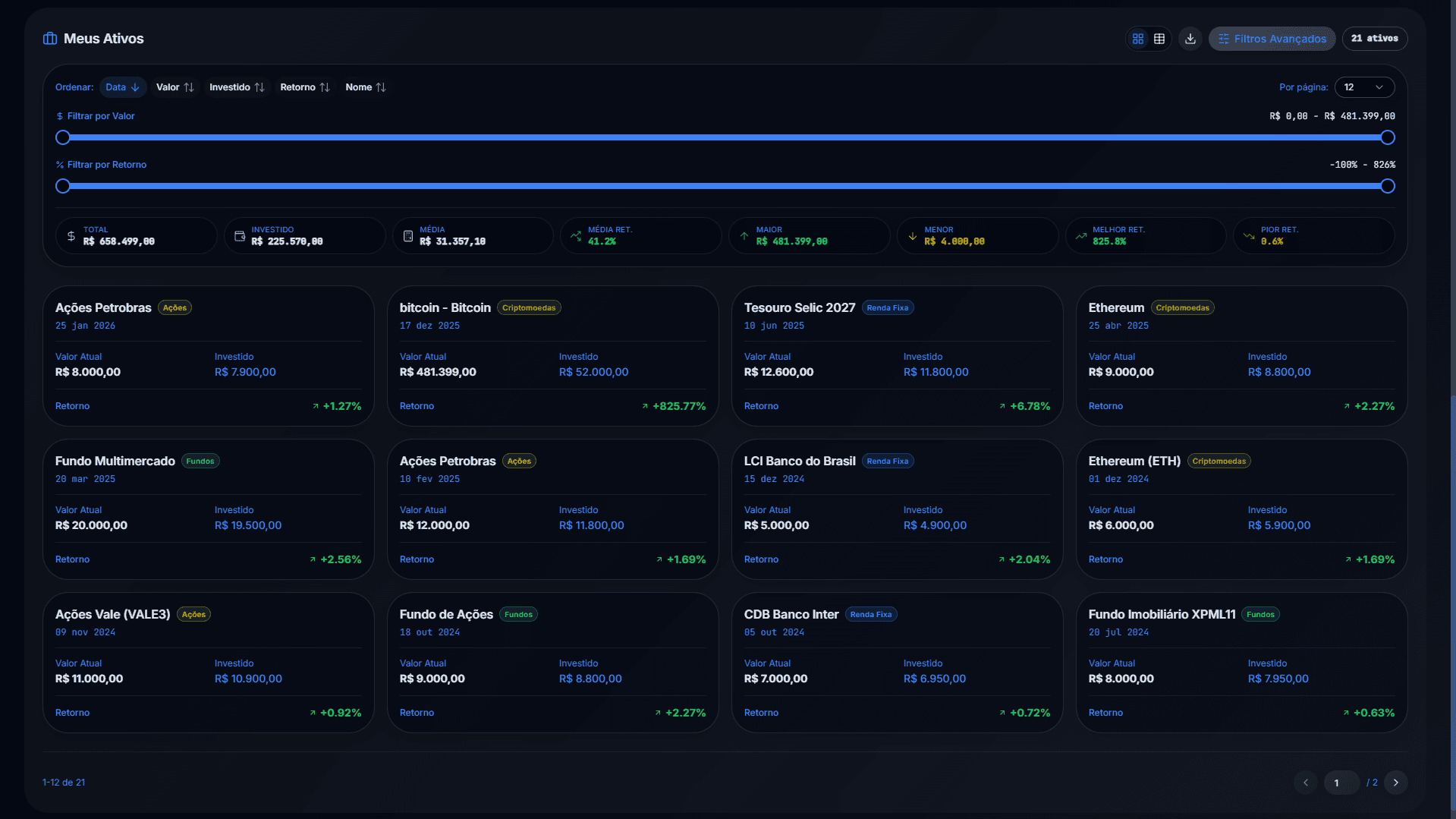Click the dollar icon in Total stat
This screenshot has height=819, width=1456.
pos(71,236)
